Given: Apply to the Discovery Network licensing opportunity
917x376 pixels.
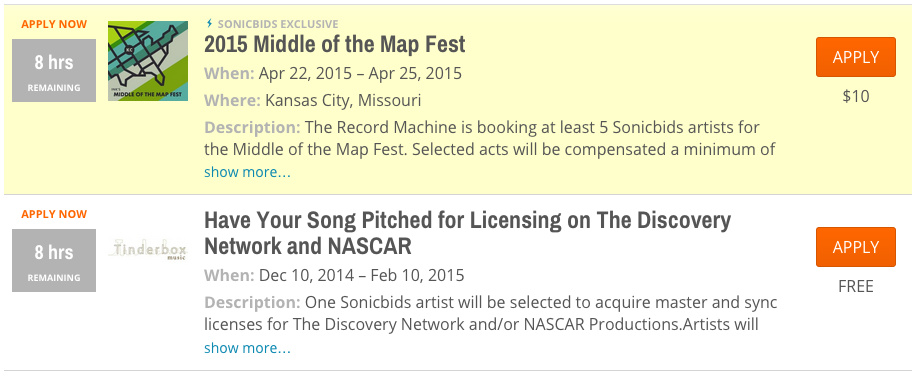Looking at the screenshot, I should 856,247.
